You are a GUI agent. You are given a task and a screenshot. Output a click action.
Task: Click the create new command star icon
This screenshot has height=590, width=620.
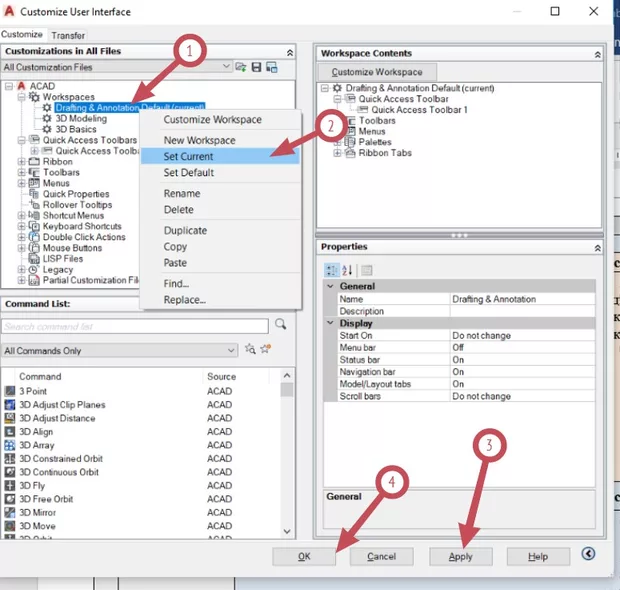click(266, 350)
